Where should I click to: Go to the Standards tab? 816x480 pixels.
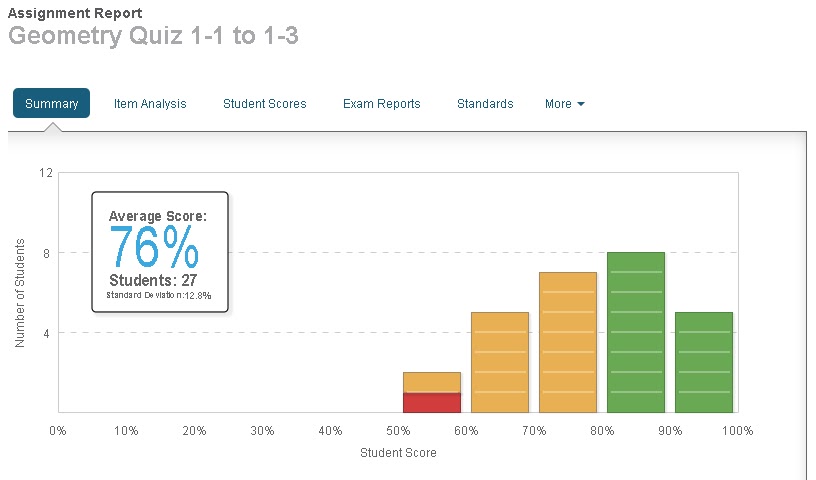click(x=485, y=104)
